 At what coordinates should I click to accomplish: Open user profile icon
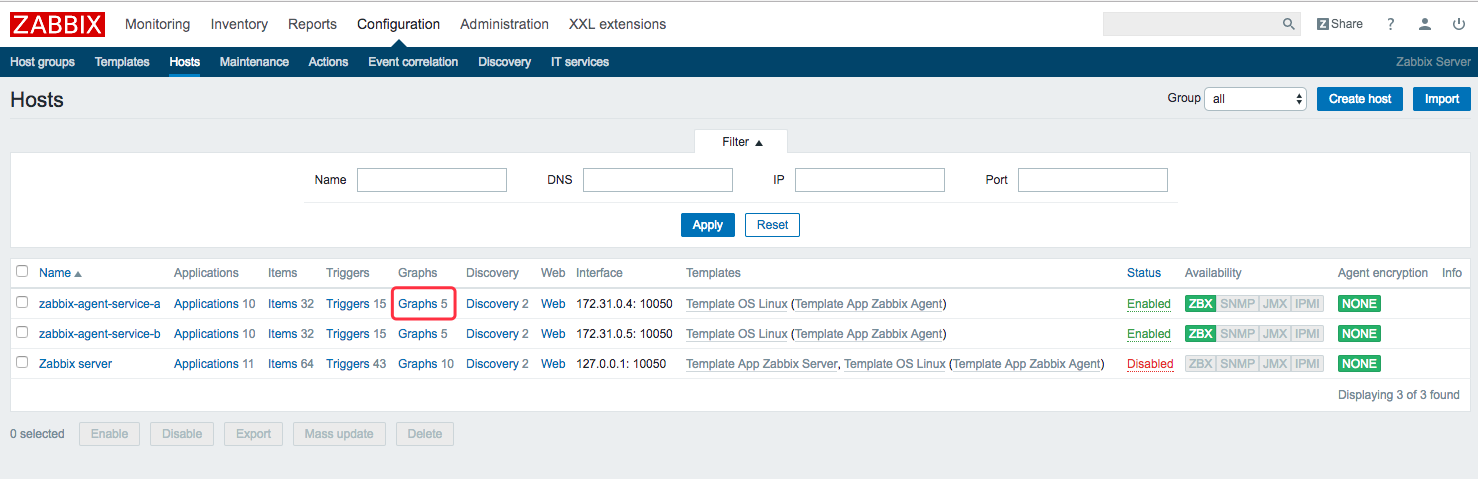point(1425,24)
